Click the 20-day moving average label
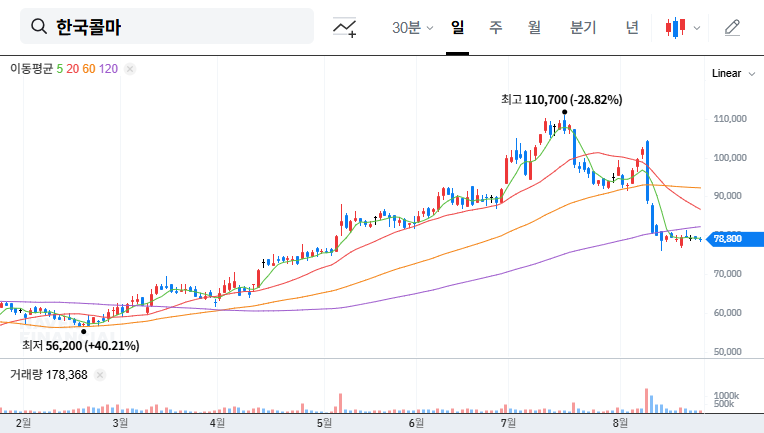The width and height of the screenshot is (764, 433). [73, 69]
